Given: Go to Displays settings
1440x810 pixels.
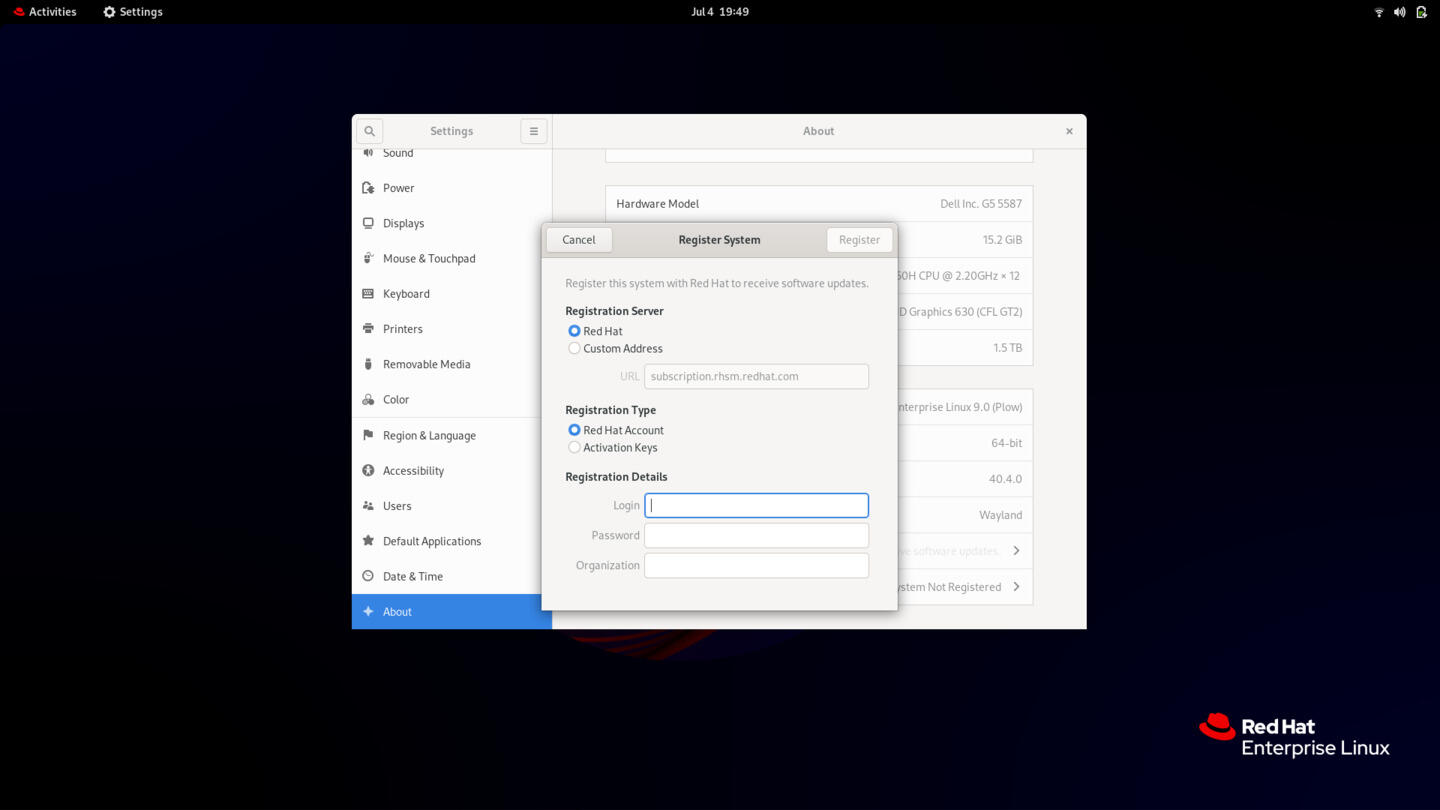Looking at the screenshot, I should click(452, 223).
